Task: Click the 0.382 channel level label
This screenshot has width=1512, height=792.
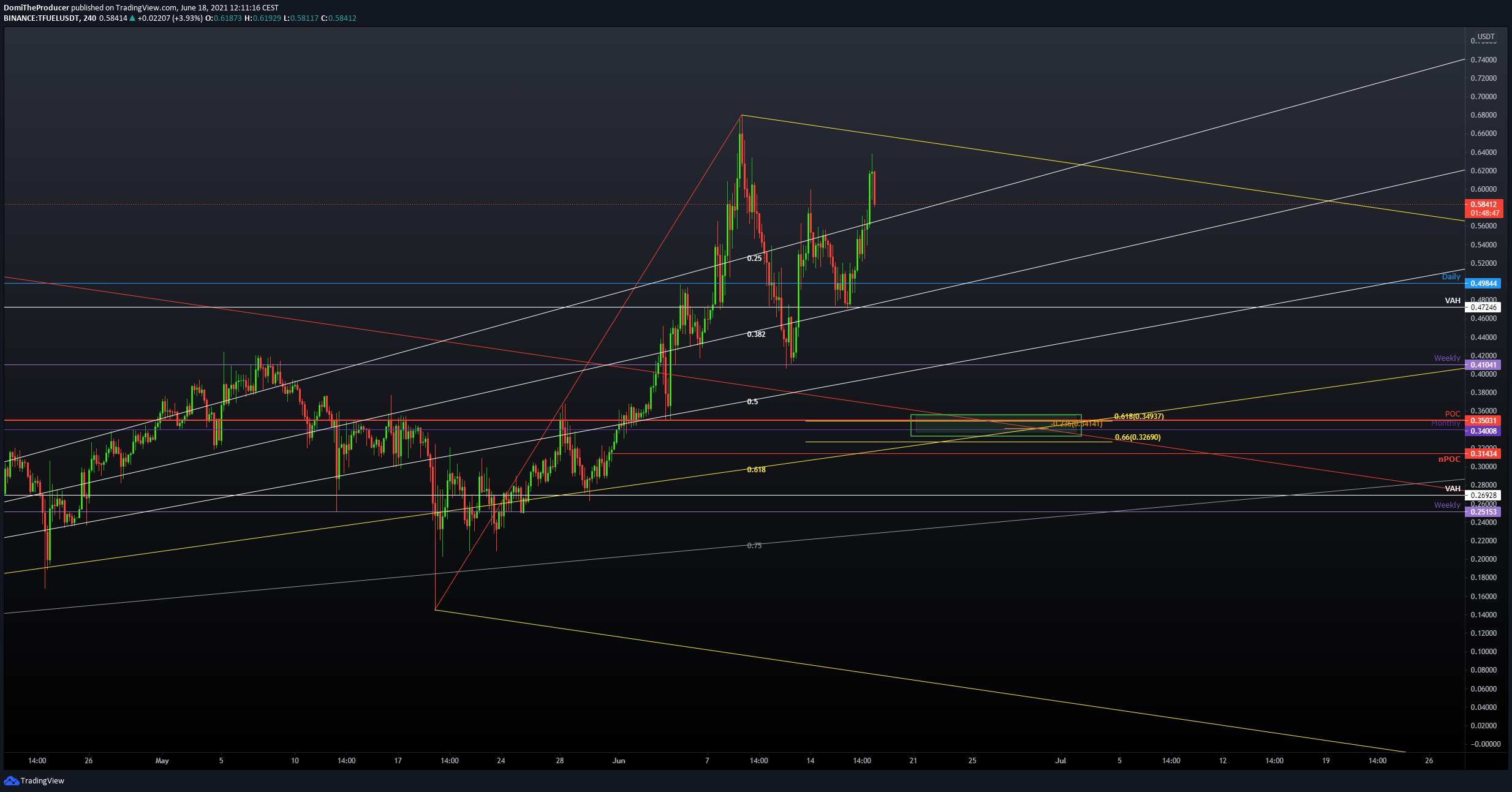Action: click(x=756, y=334)
